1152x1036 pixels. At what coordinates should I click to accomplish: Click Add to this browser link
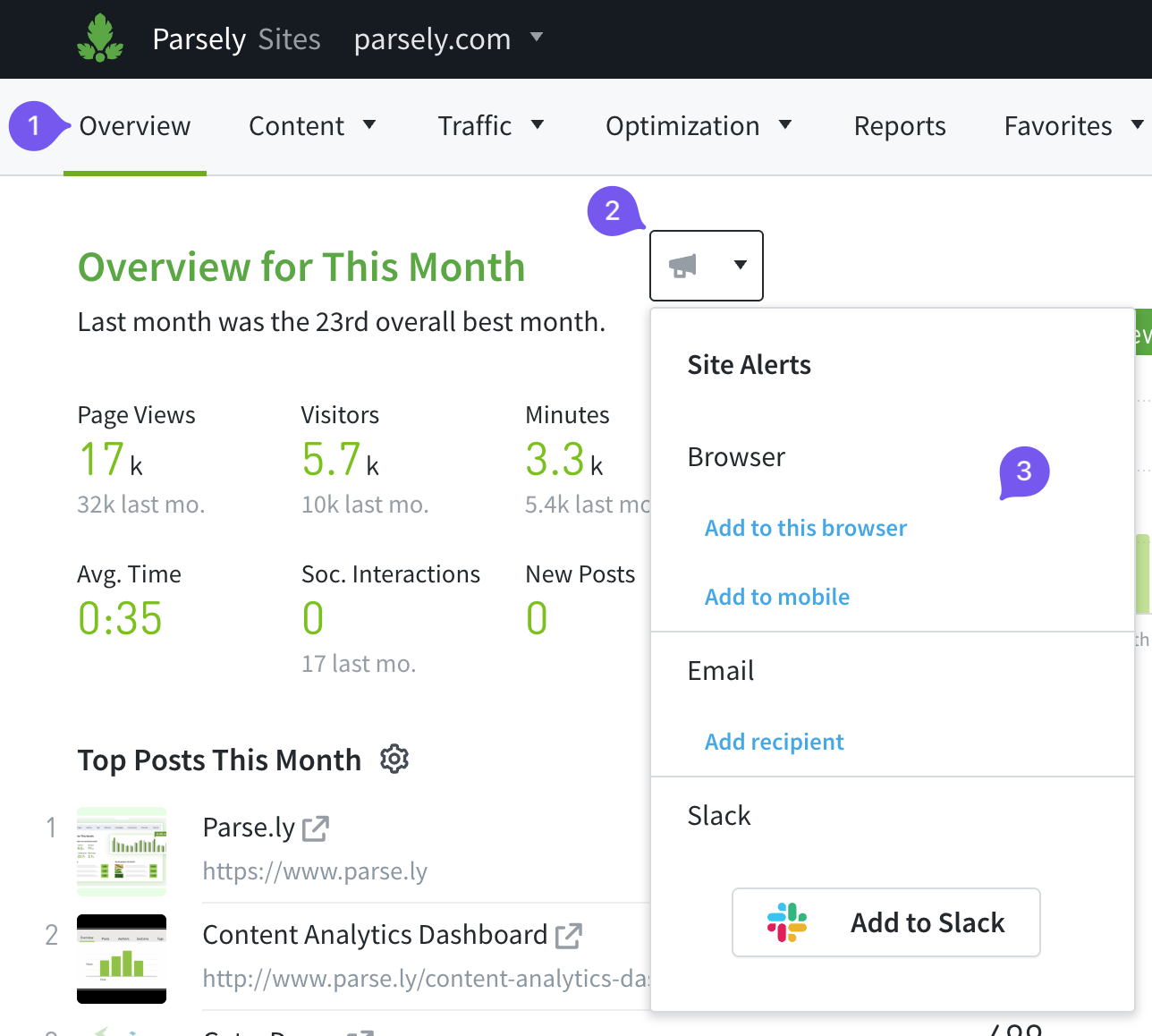(805, 528)
